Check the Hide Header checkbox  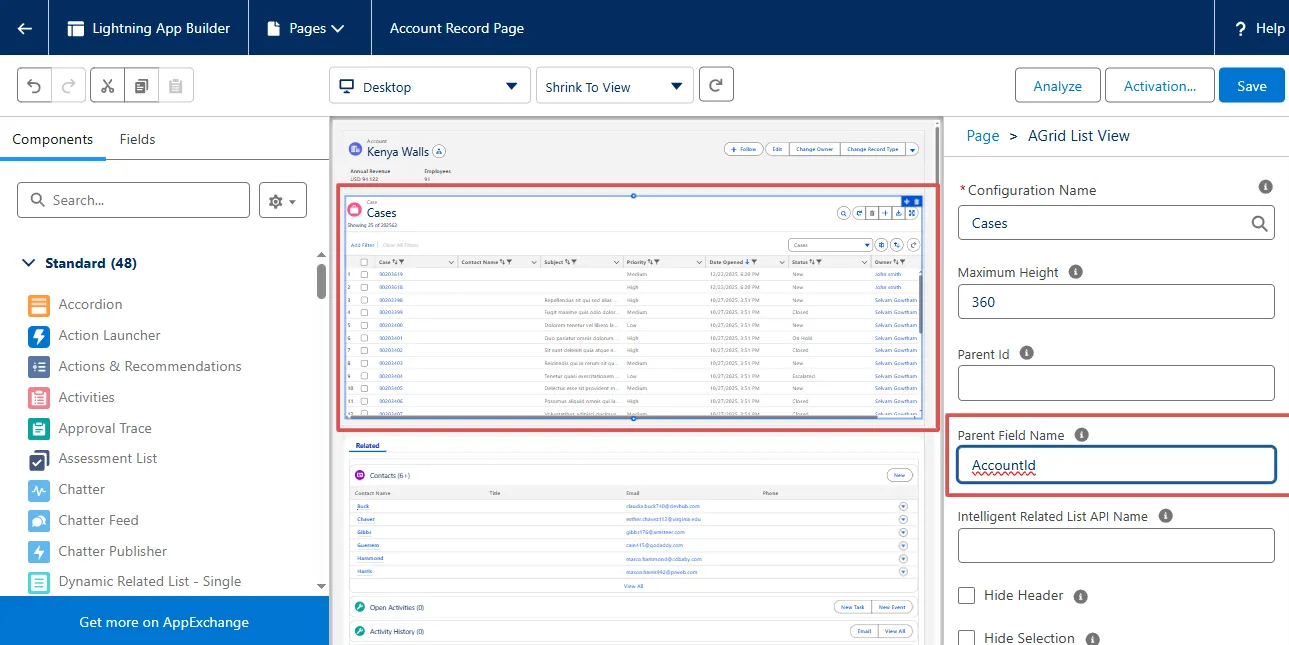967,596
